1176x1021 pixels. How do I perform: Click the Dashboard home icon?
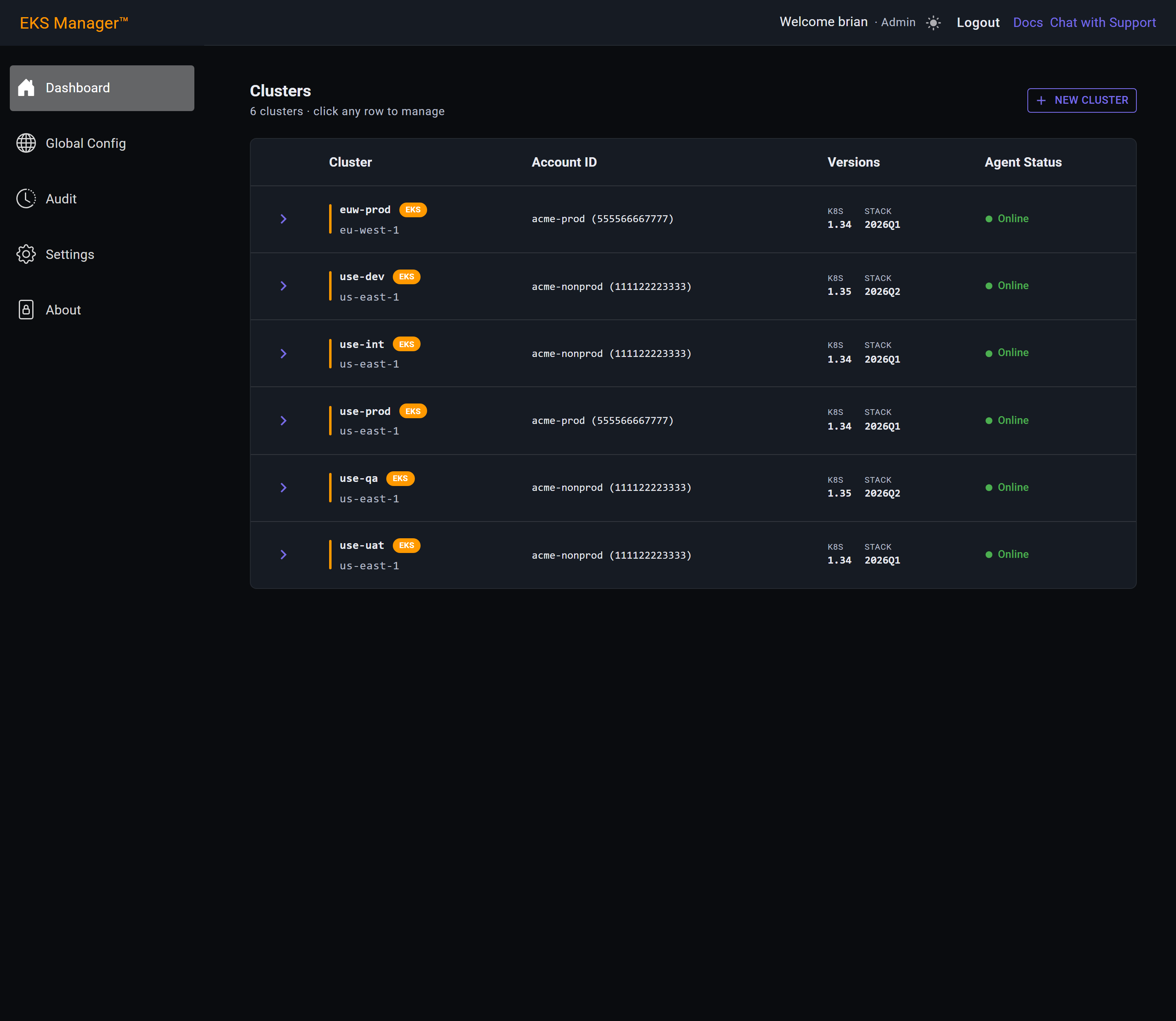click(26, 88)
